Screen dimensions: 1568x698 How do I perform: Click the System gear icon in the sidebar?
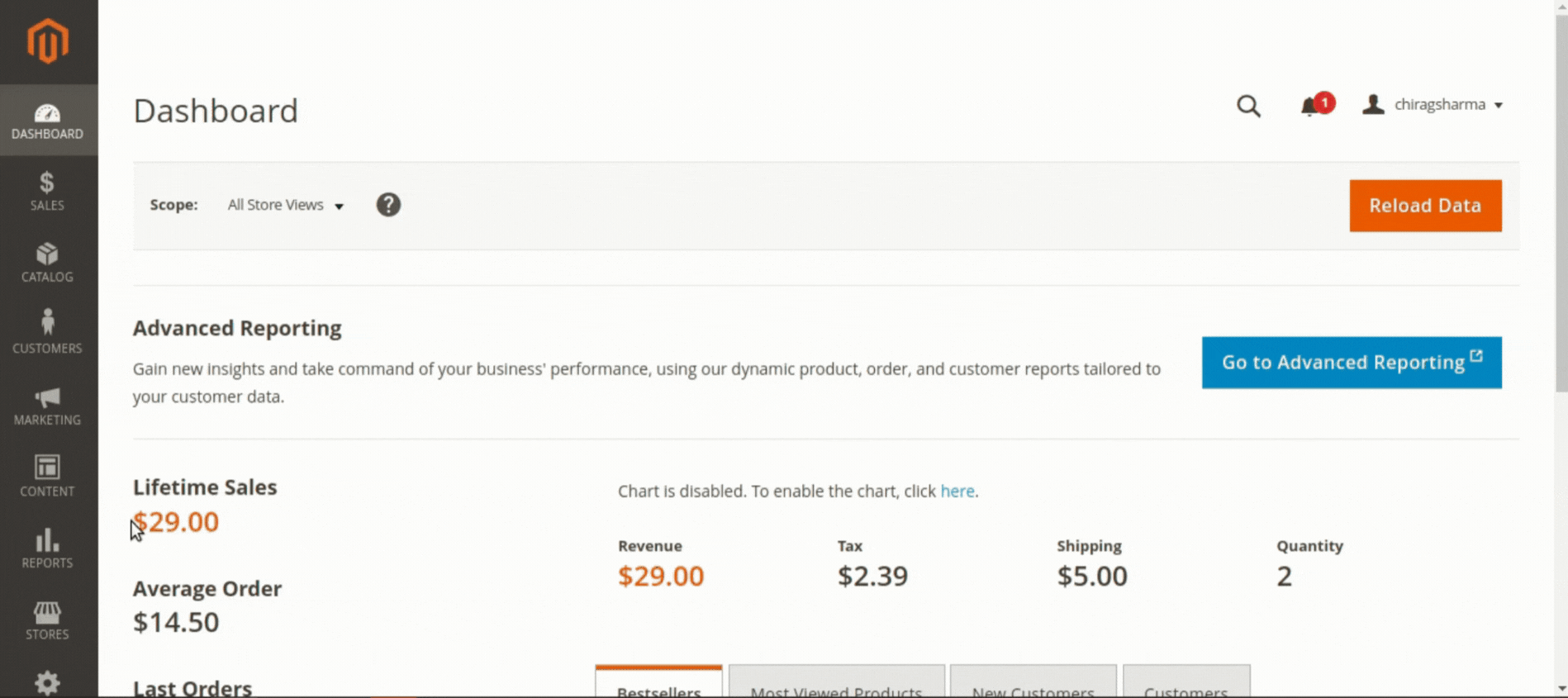click(x=47, y=682)
